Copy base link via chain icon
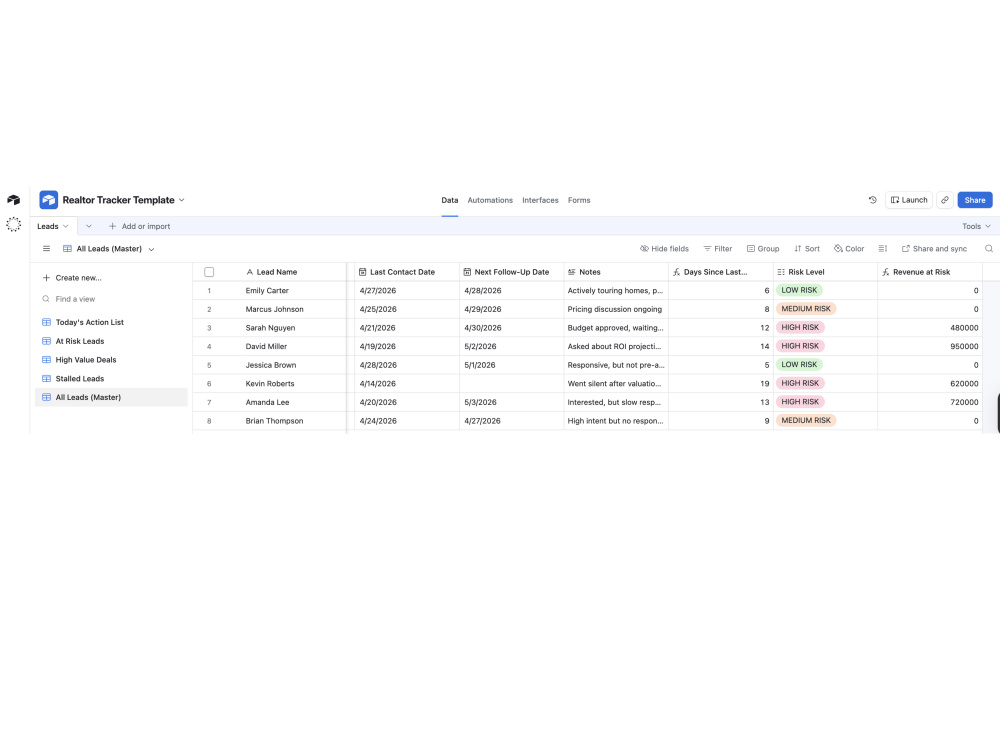The image size is (1000, 750). 945,200
